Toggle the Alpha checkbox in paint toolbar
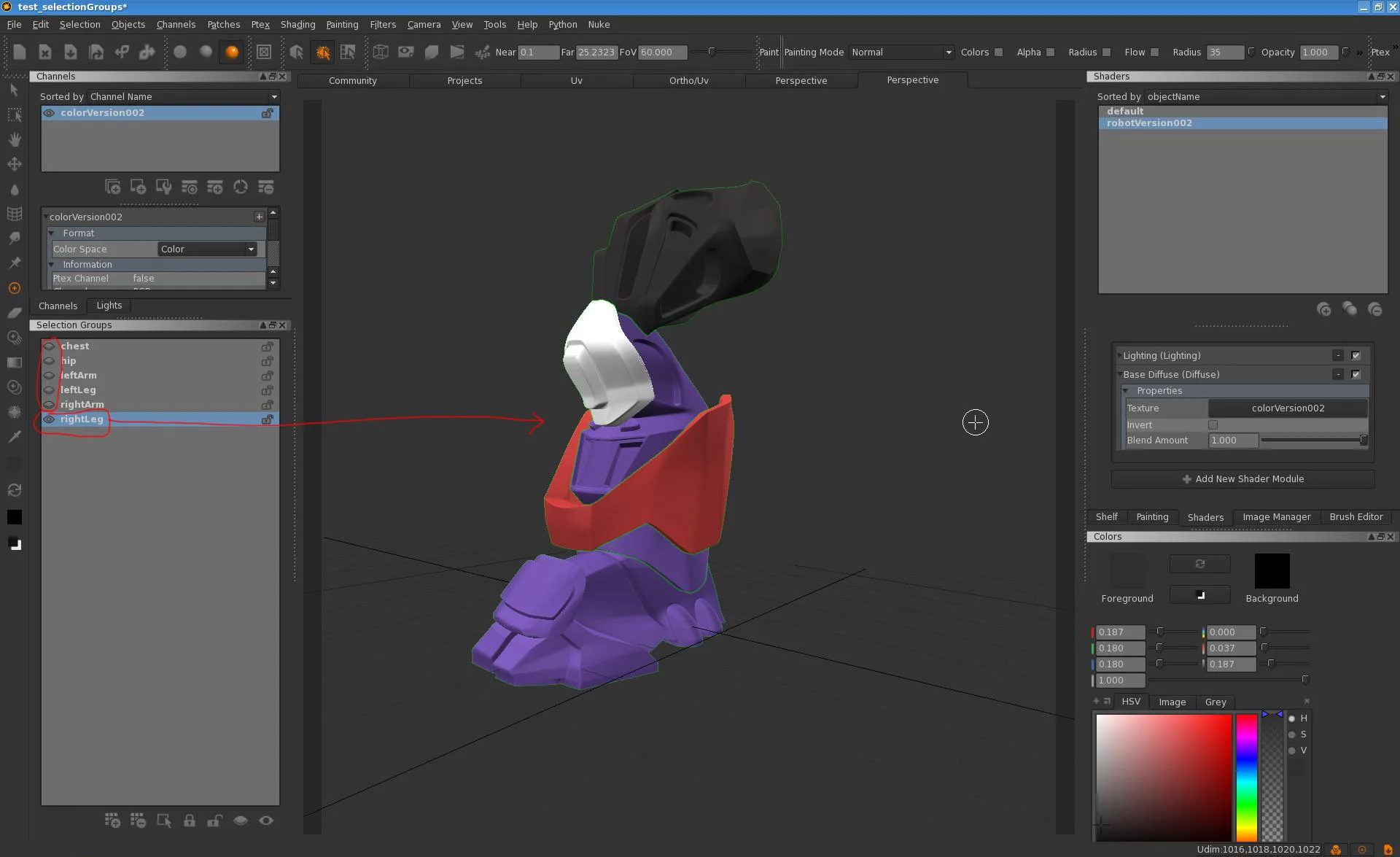 coord(1050,53)
